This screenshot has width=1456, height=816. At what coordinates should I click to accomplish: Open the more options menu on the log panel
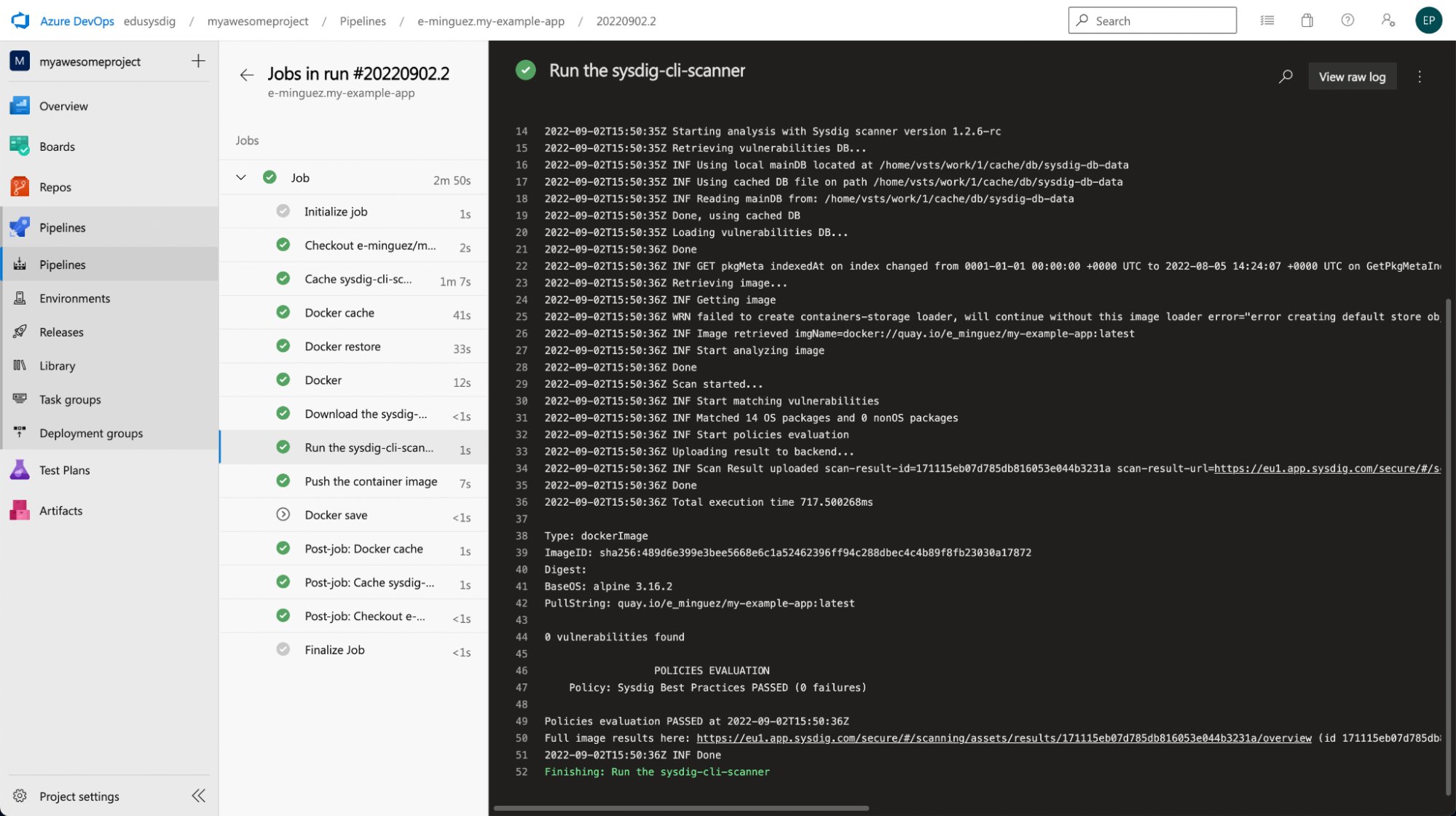[x=1419, y=76]
